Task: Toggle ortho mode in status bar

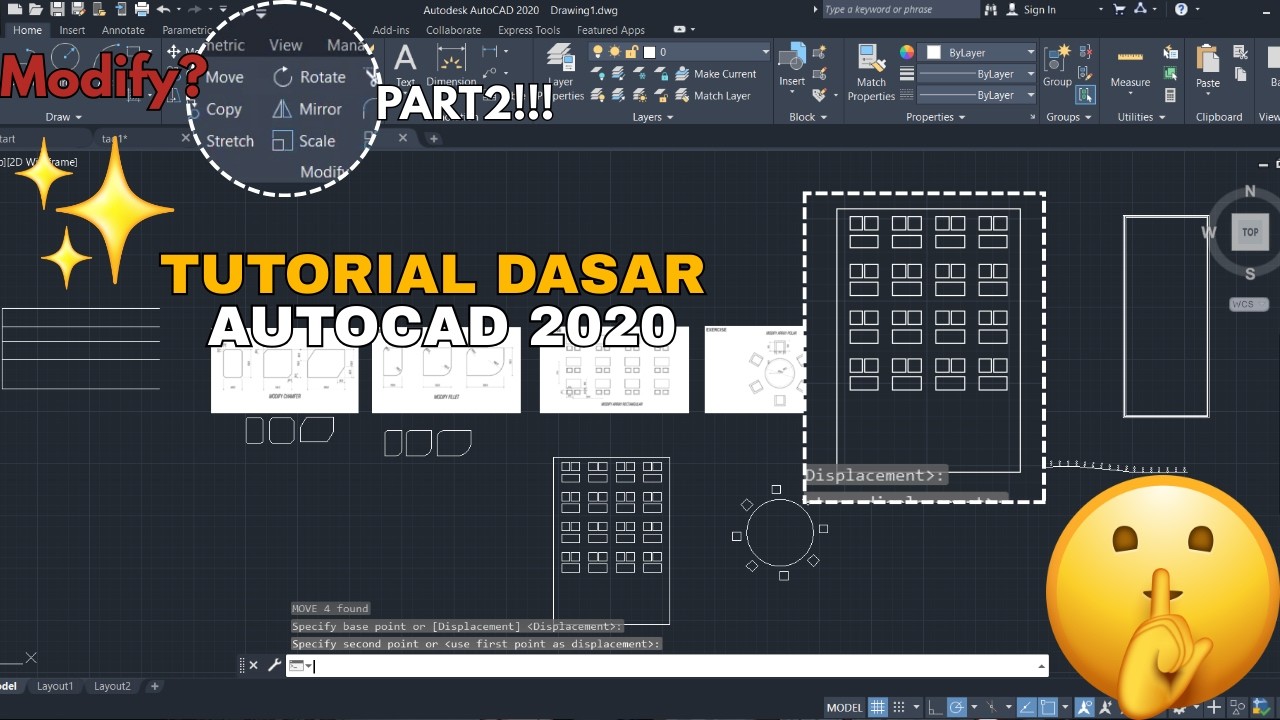Action: (935, 707)
